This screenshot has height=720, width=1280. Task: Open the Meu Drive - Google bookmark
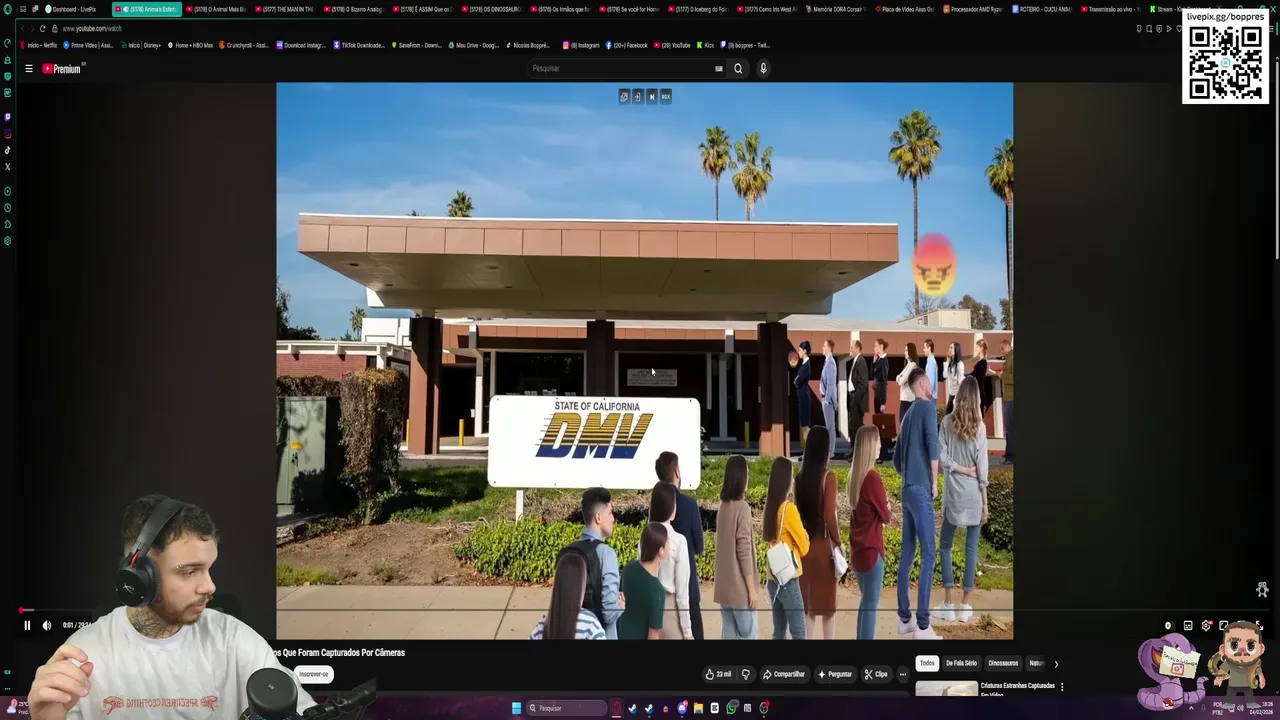(474, 45)
